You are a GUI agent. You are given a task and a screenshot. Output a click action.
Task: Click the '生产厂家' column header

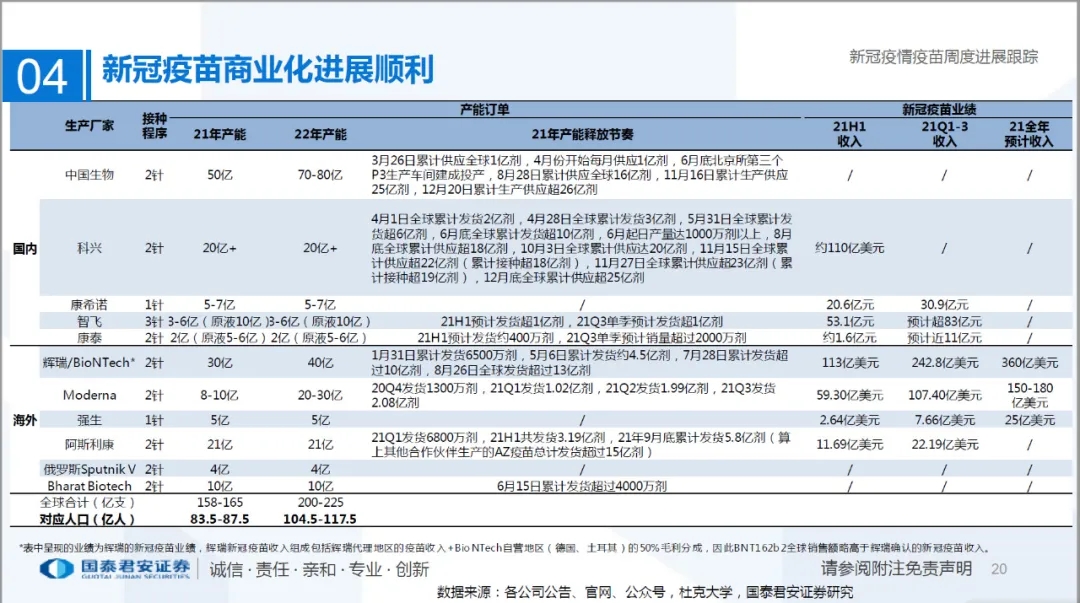tap(89, 125)
